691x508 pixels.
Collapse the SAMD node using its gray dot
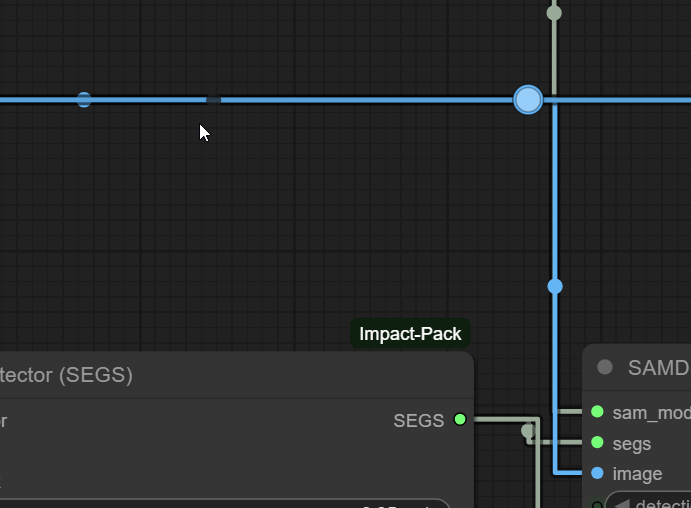pos(605,367)
